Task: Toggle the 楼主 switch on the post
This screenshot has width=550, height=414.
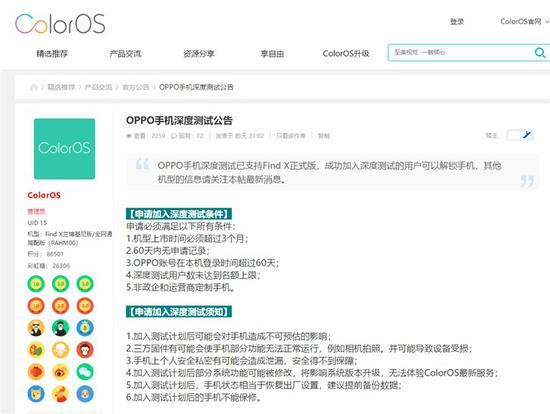Action: (x=520, y=135)
